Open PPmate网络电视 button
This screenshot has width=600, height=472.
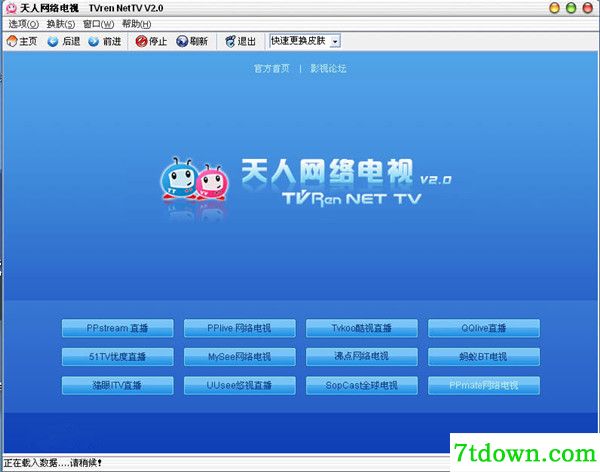[484, 385]
